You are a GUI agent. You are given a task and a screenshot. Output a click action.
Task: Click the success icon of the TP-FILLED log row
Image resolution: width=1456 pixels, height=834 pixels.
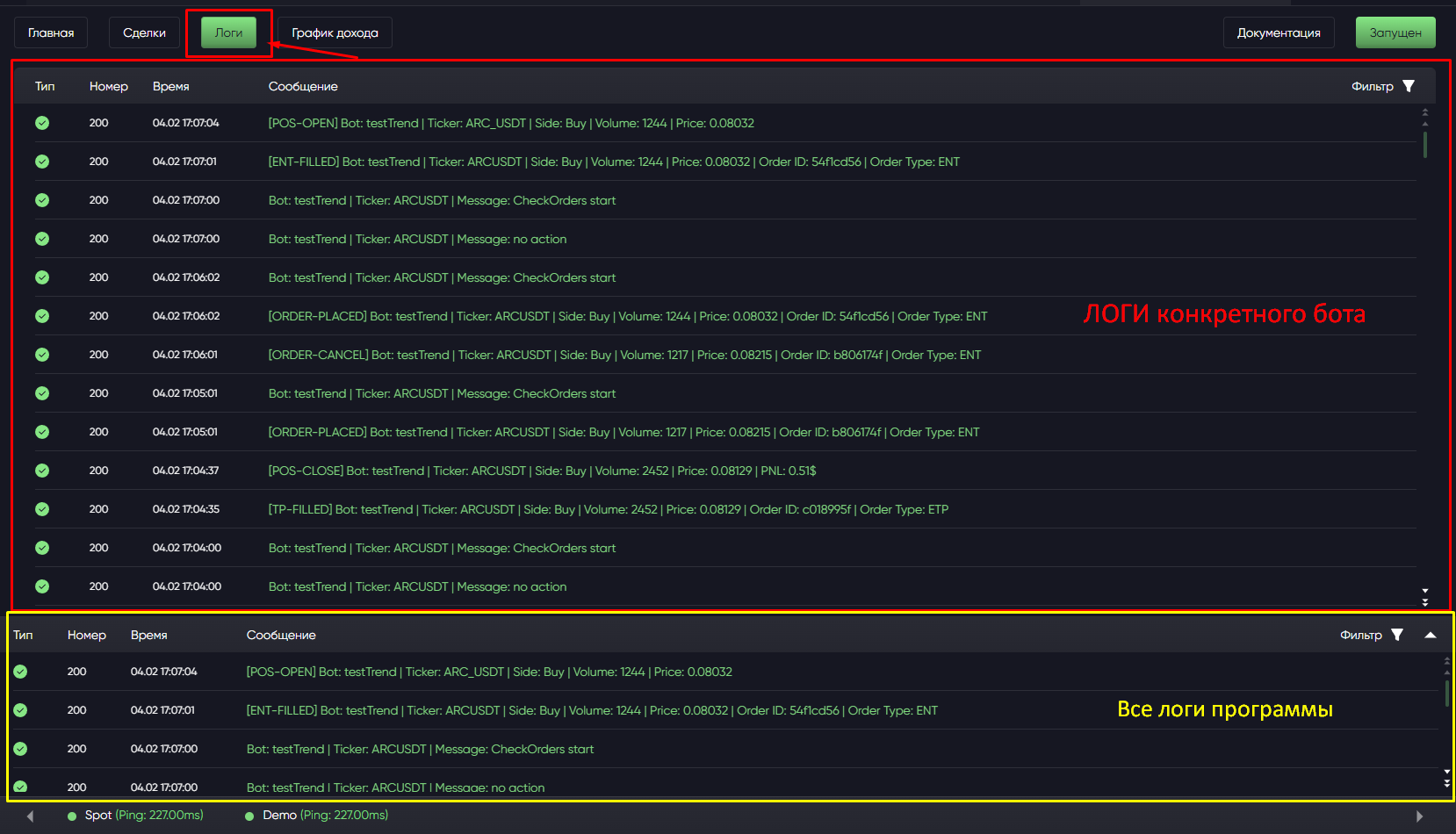(x=42, y=509)
